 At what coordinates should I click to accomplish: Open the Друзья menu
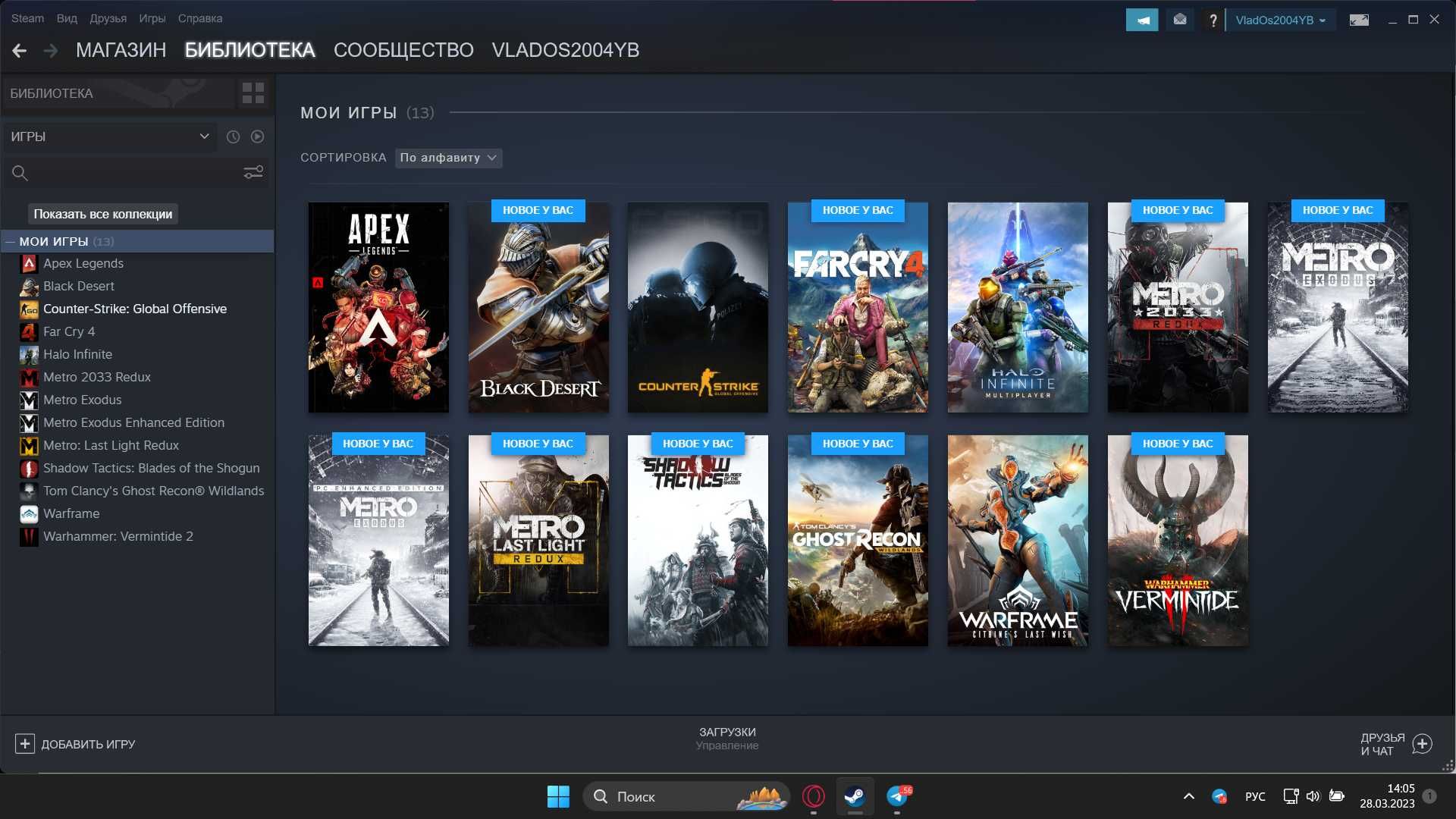[x=108, y=18]
